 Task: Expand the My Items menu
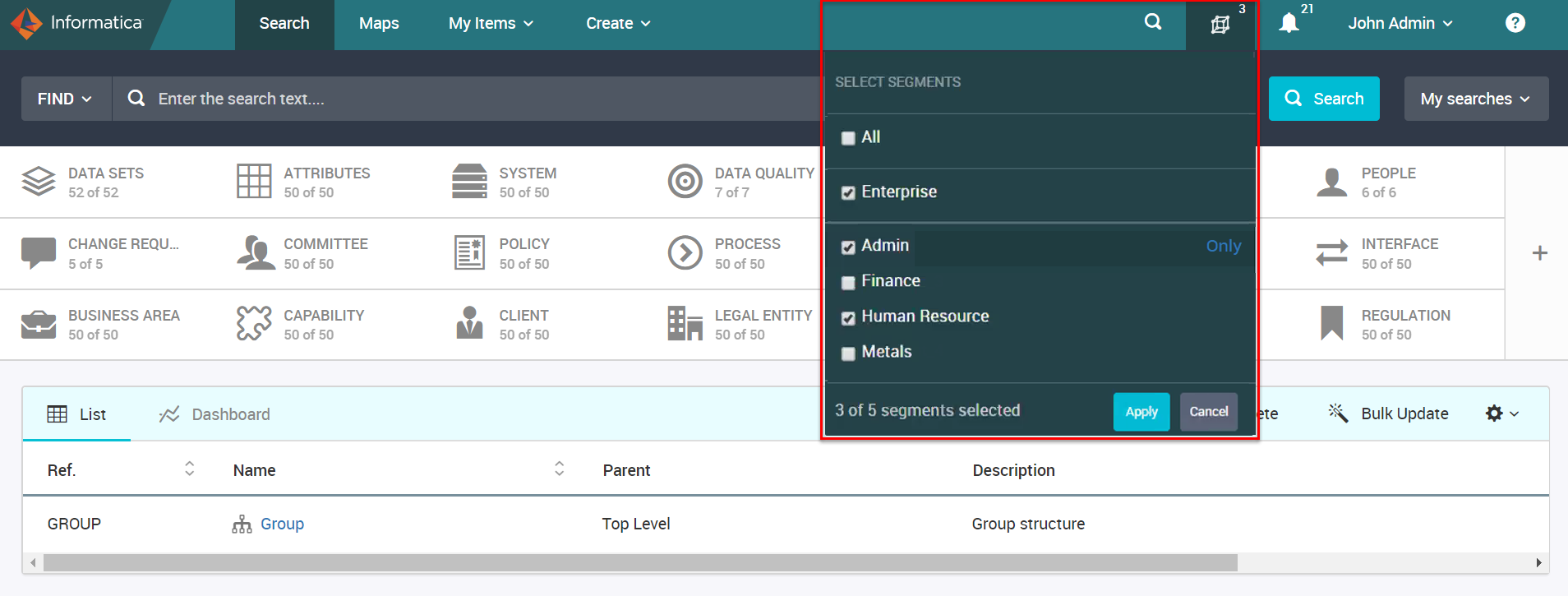coord(491,24)
